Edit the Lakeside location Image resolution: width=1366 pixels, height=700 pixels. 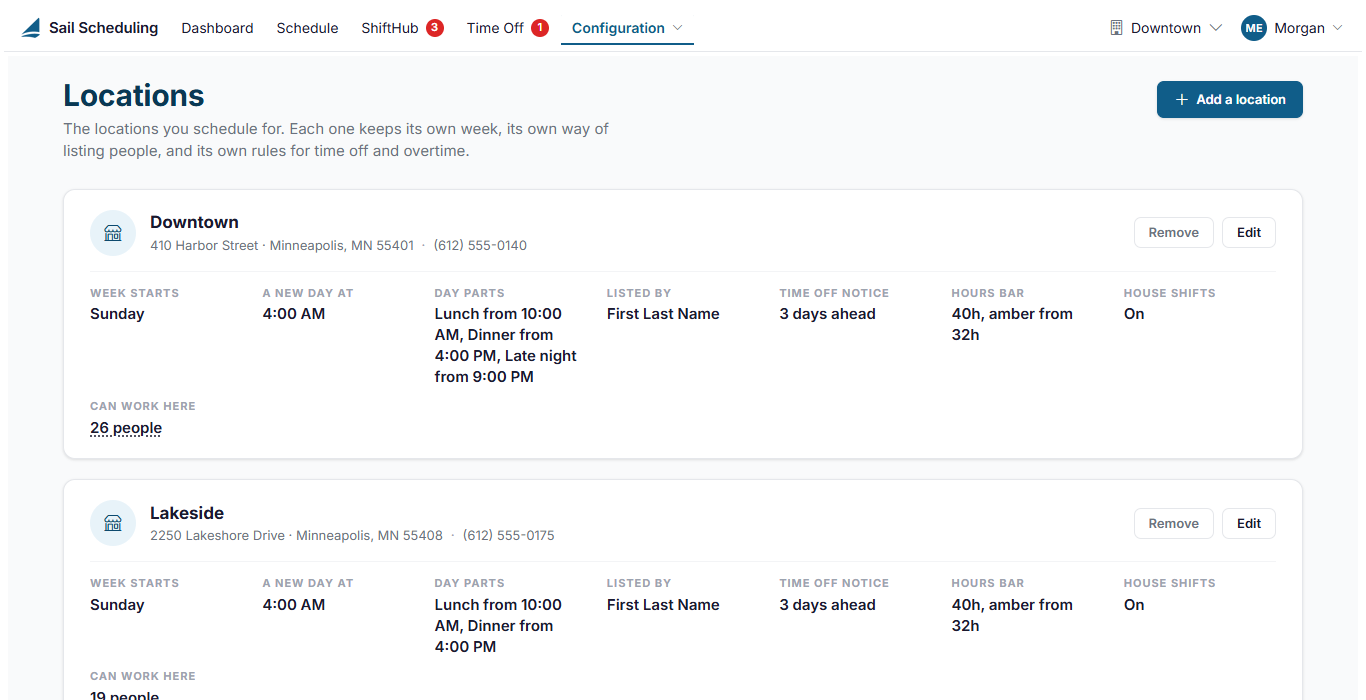point(1249,523)
